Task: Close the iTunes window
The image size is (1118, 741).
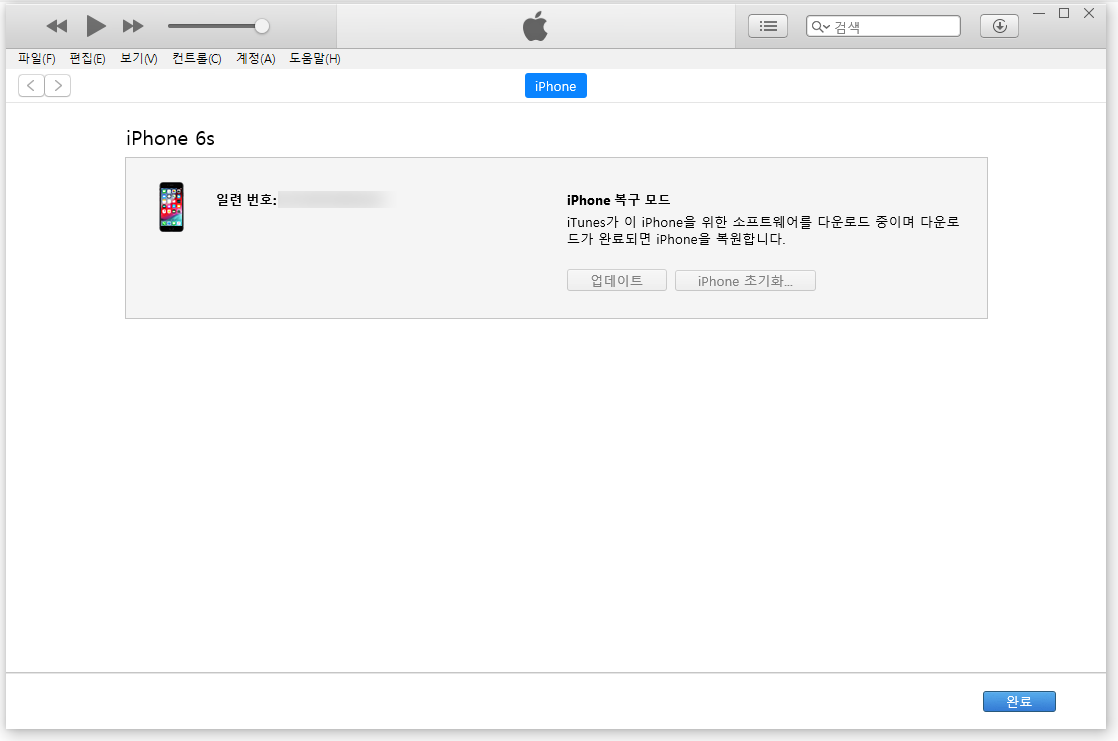Action: (1089, 13)
